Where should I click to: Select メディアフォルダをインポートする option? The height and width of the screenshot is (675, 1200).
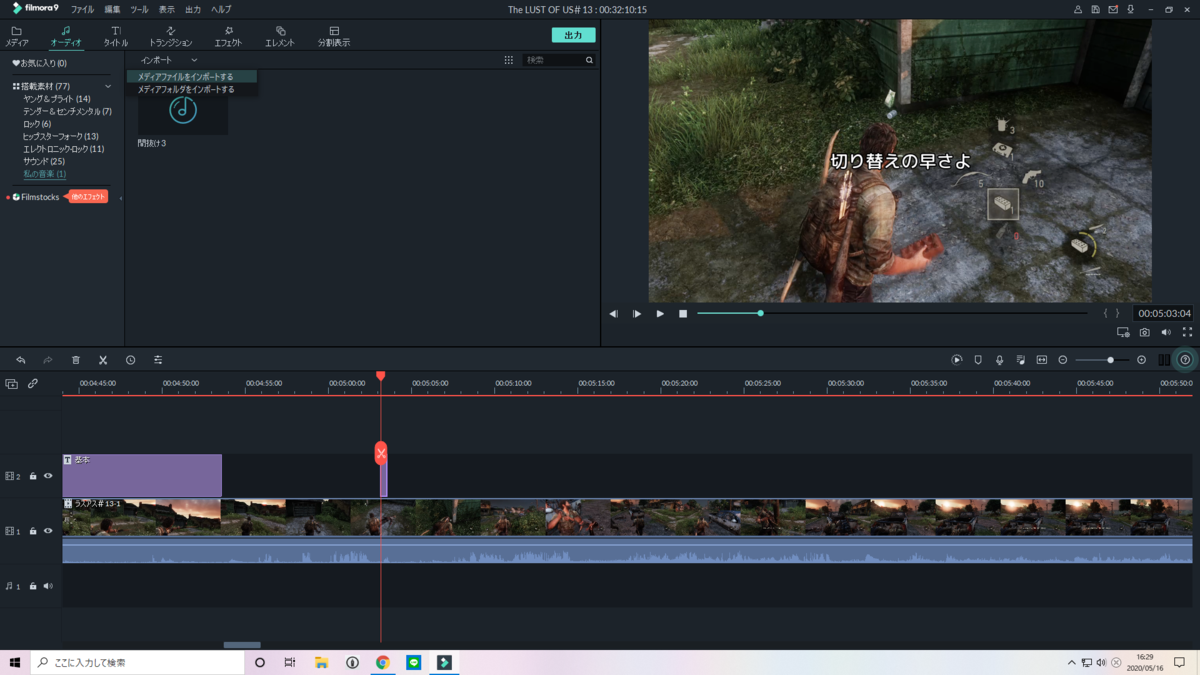point(192,90)
